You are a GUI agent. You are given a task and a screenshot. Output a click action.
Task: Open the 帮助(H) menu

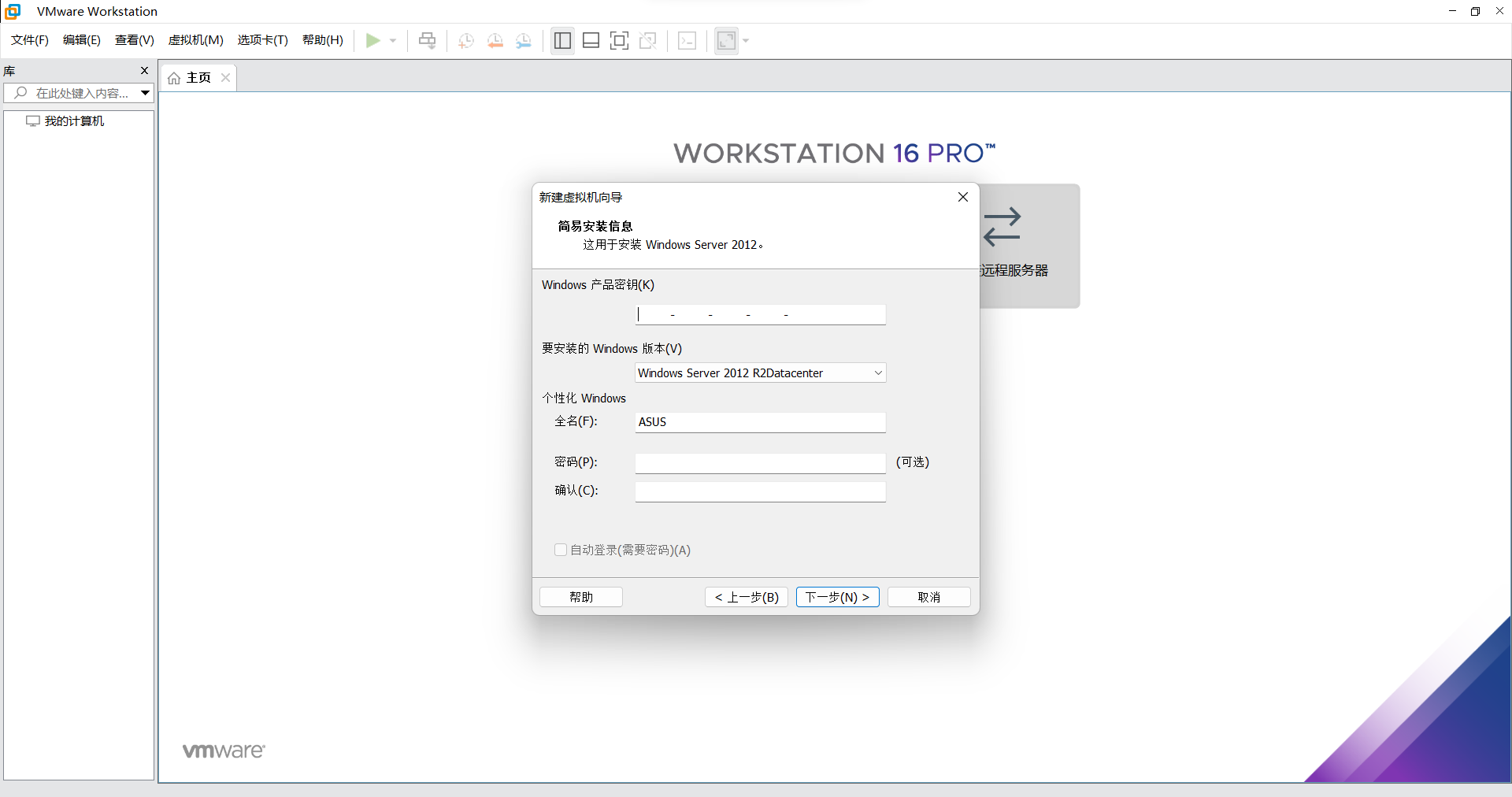point(323,40)
